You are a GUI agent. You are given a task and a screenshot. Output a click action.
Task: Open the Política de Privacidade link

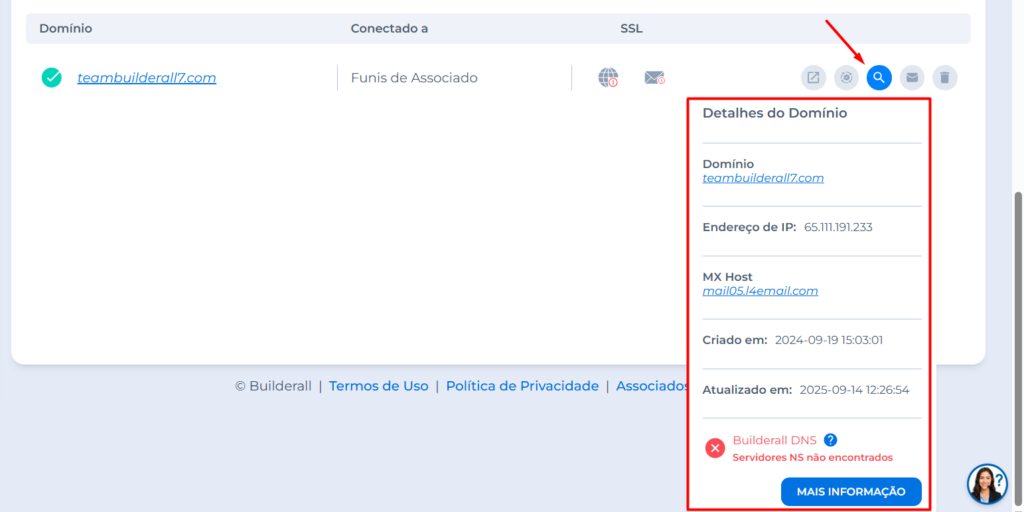pos(522,386)
